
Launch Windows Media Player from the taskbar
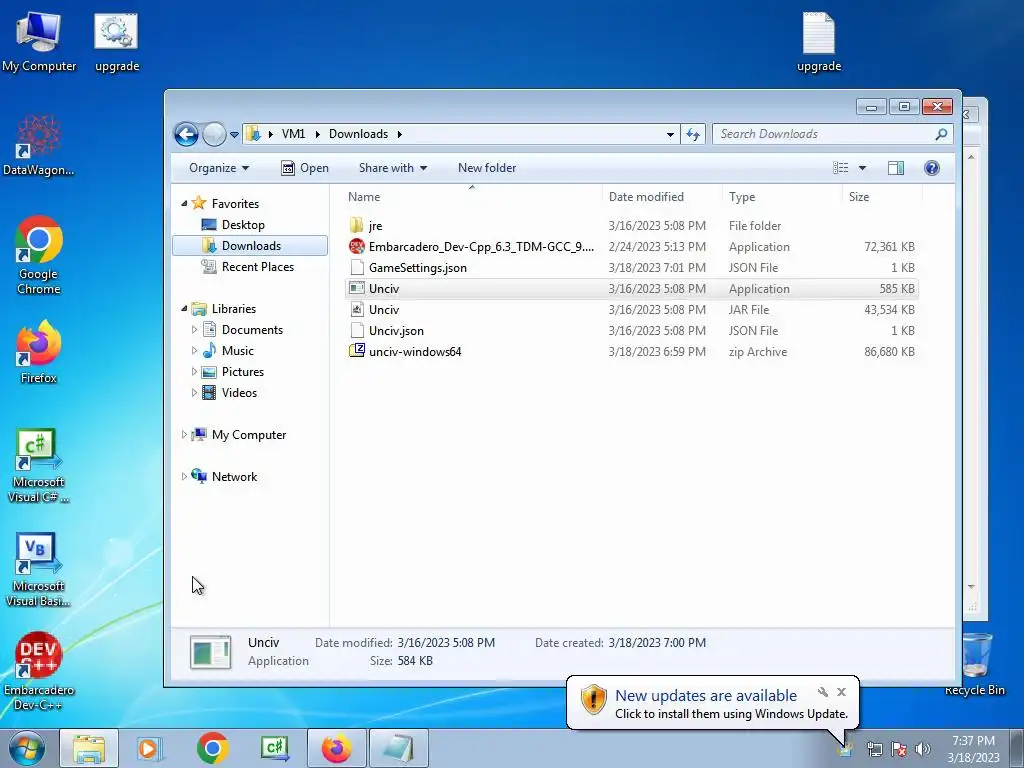pyautogui.click(x=150, y=748)
